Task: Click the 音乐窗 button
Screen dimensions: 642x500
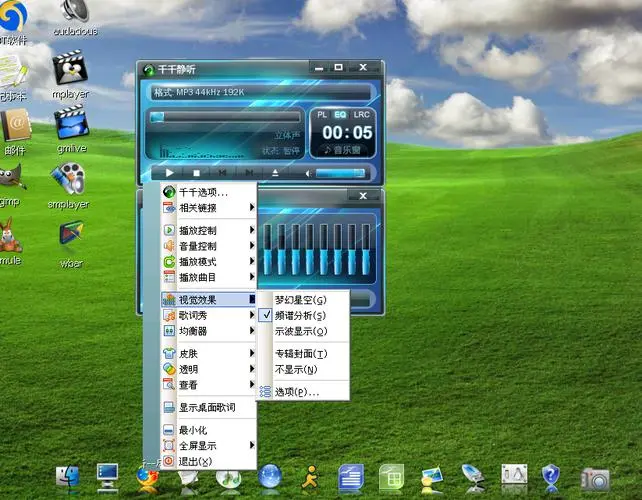Action: [x=342, y=149]
